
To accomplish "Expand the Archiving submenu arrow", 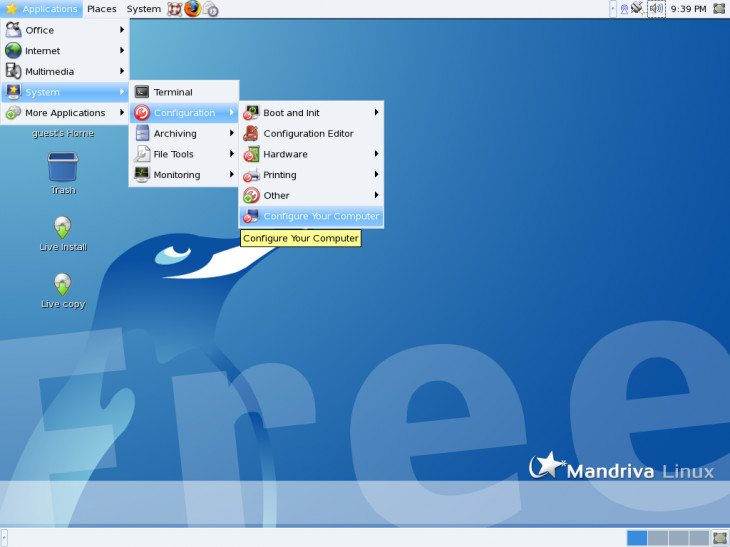I will 232,133.
